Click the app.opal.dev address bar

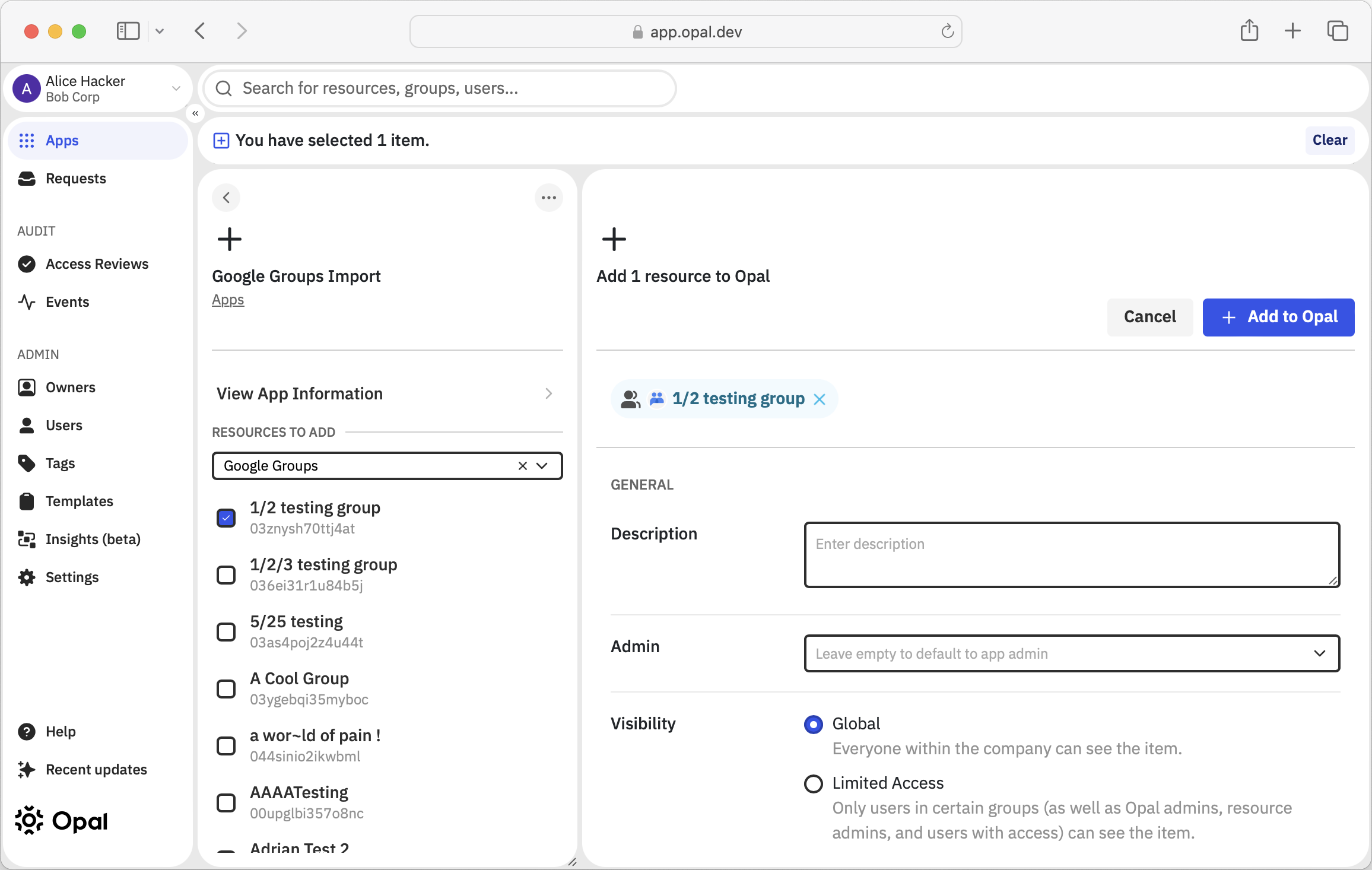click(x=685, y=31)
